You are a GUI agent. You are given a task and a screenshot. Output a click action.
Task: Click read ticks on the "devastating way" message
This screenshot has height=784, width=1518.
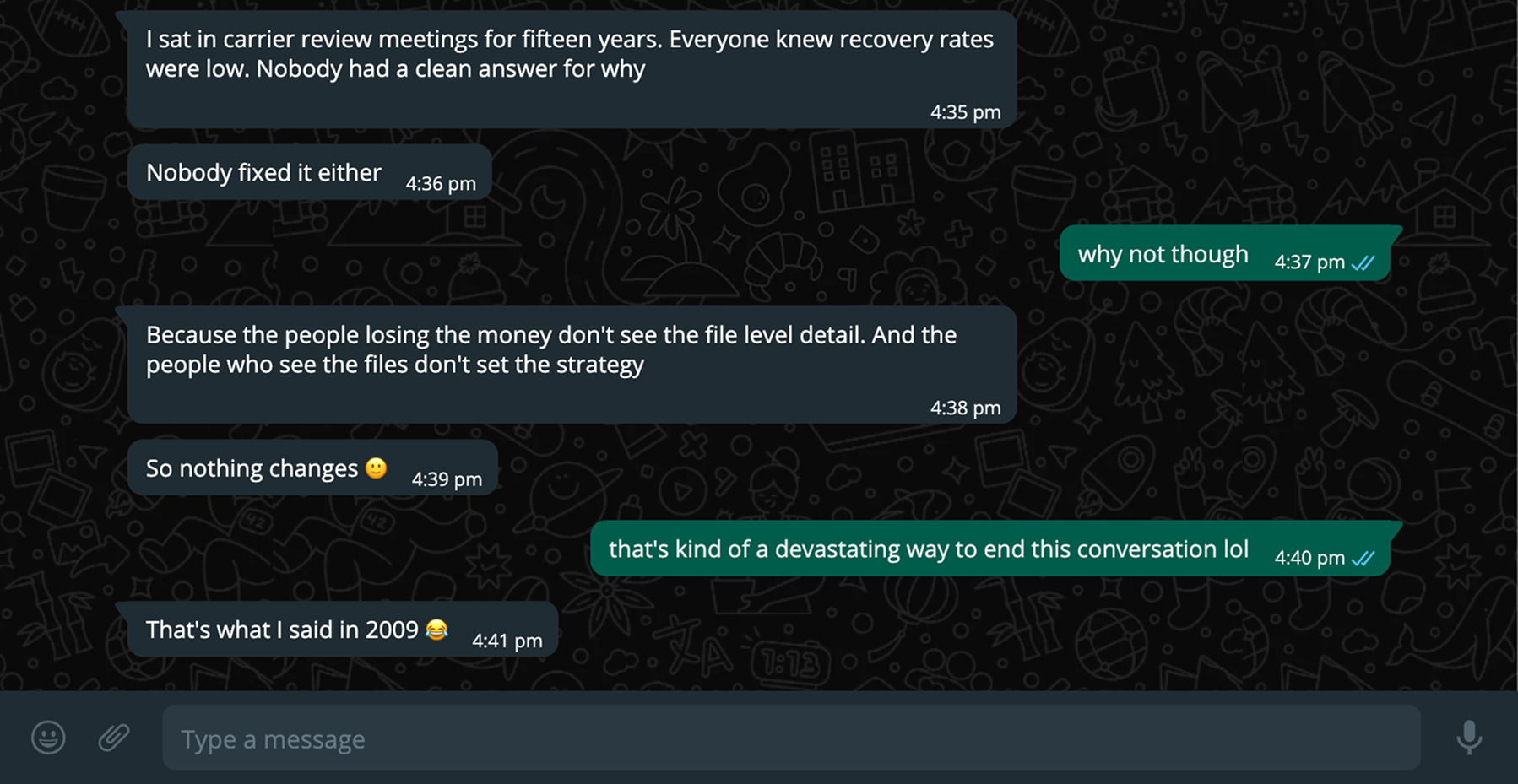pyautogui.click(x=1363, y=558)
